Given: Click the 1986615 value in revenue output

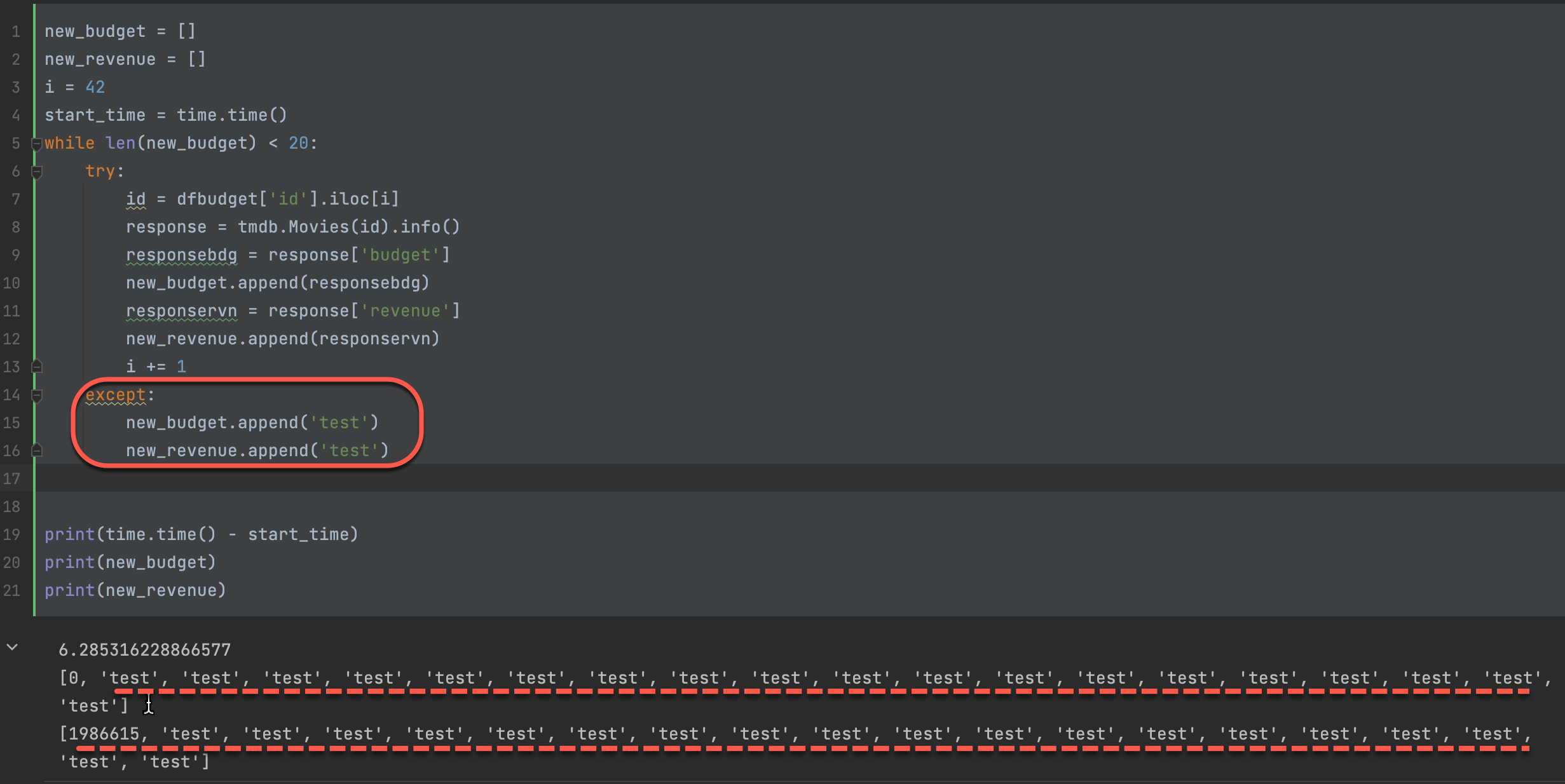Looking at the screenshot, I should (104, 734).
